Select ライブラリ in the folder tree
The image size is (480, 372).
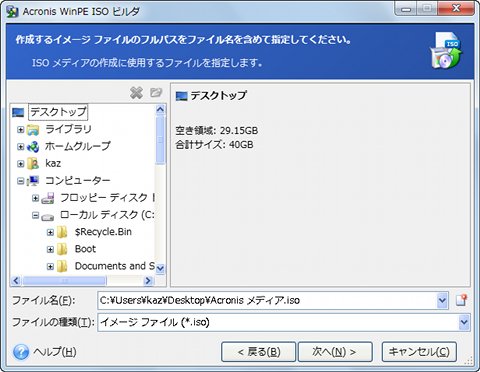68,129
